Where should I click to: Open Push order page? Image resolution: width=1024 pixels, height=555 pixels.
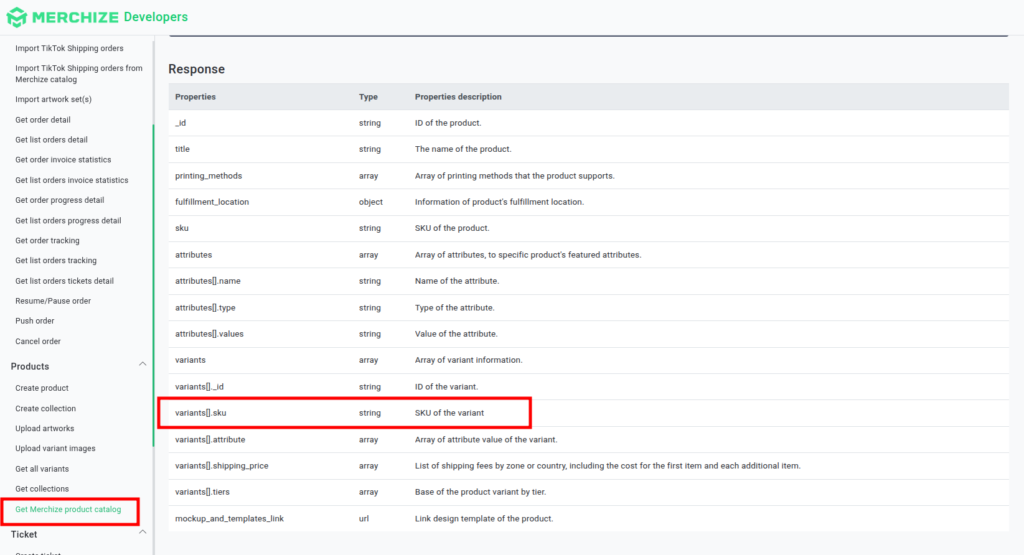(x=35, y=321)
